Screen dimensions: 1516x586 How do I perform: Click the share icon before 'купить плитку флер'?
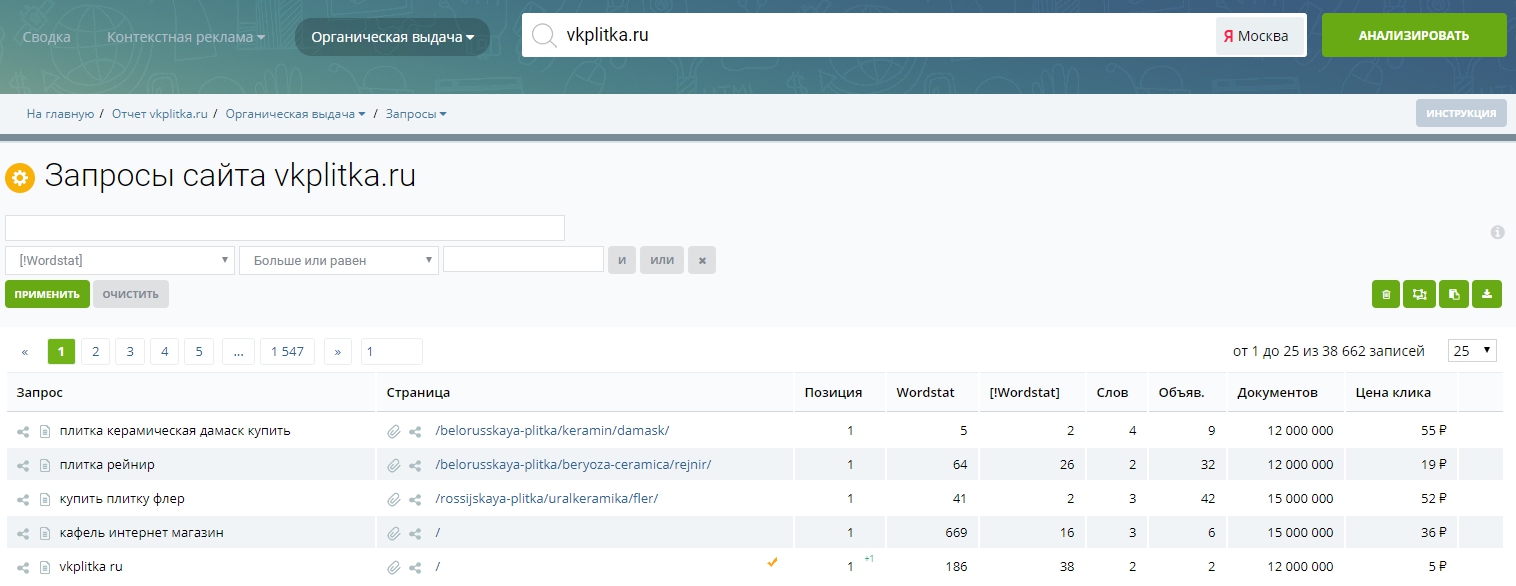pos(23,499)
